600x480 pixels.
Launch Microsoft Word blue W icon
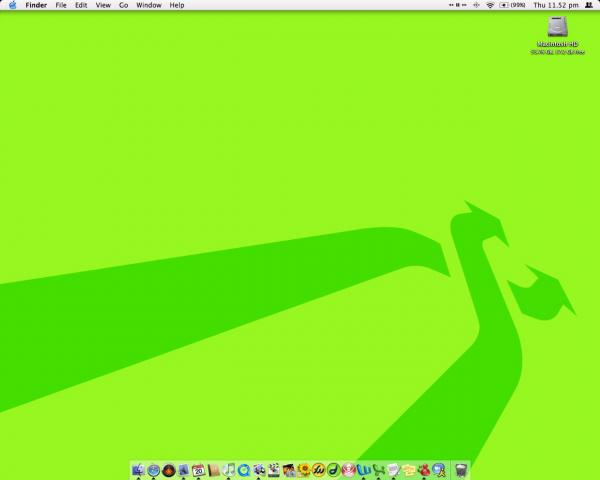[x=364, y=470]
